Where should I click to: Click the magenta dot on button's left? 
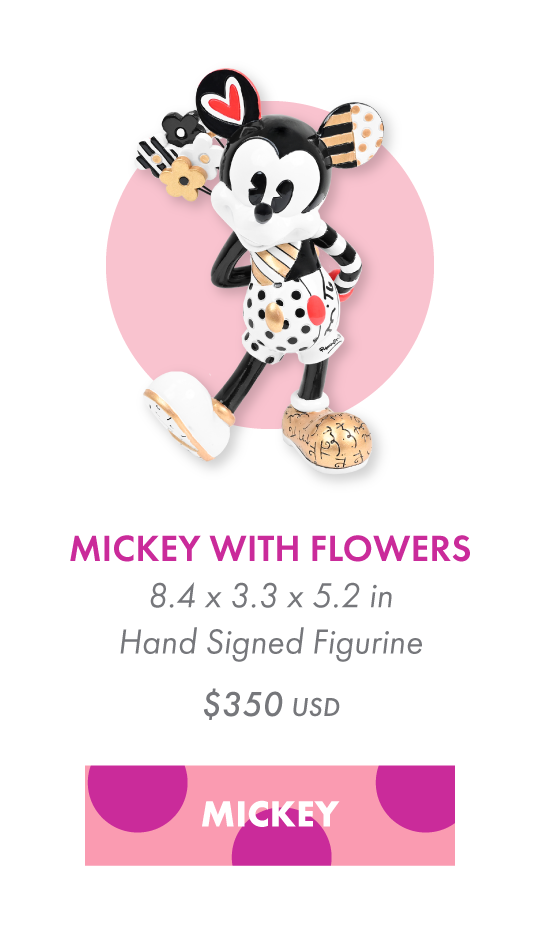(137, 797)
